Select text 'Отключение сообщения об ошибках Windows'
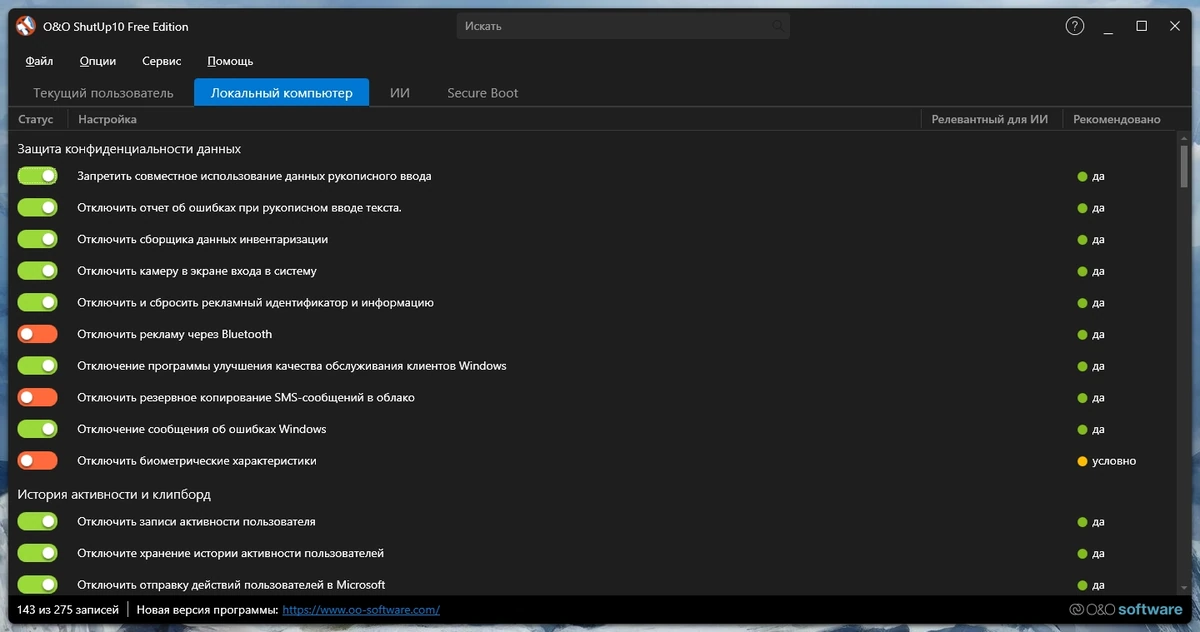Screen dimensions: 1200x632 (x=202, y=429)
